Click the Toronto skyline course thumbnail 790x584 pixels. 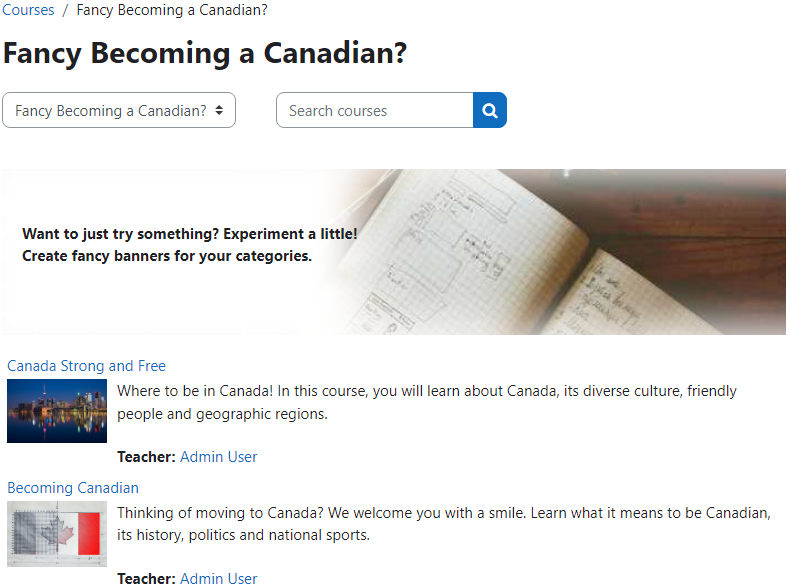(57, 410)
